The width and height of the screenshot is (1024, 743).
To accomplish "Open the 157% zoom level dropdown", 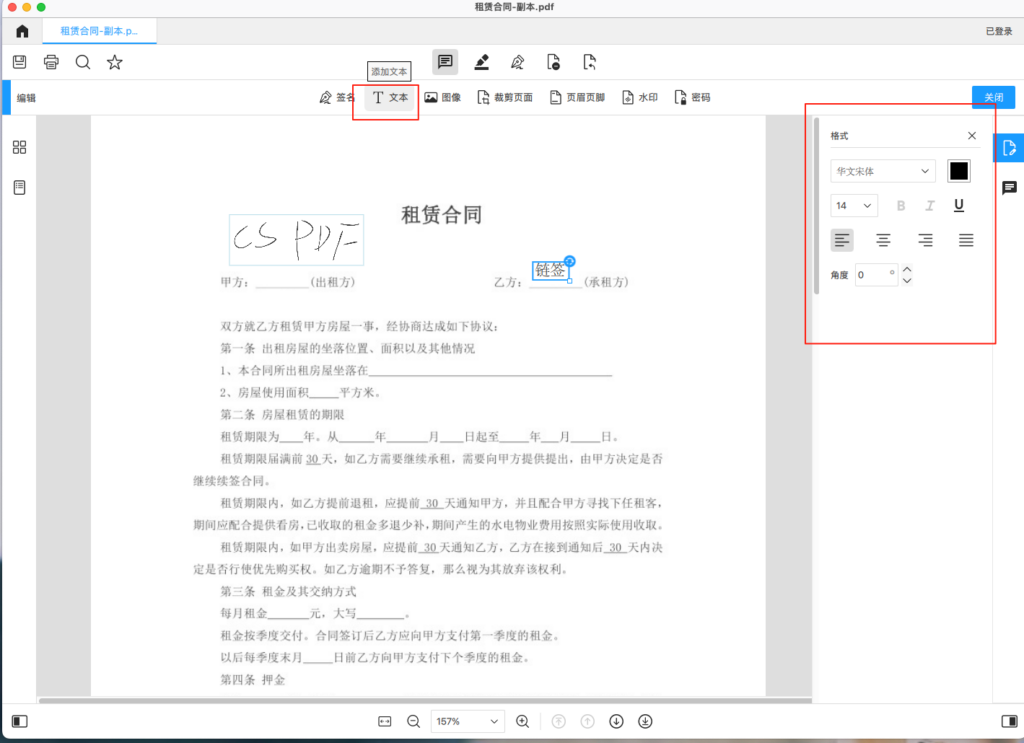I will point(467,721).
